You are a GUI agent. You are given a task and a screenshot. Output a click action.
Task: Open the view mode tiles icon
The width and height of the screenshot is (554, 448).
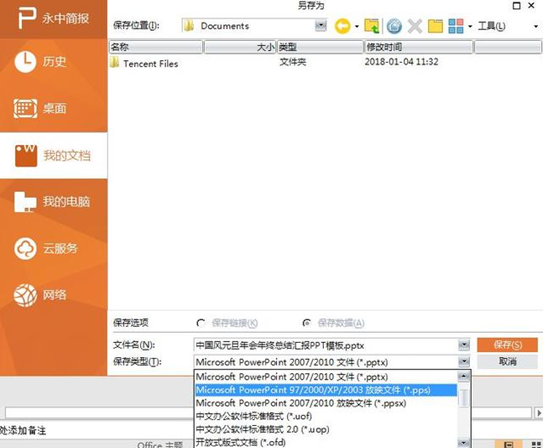pyautogui.click(x=456, y=26)
